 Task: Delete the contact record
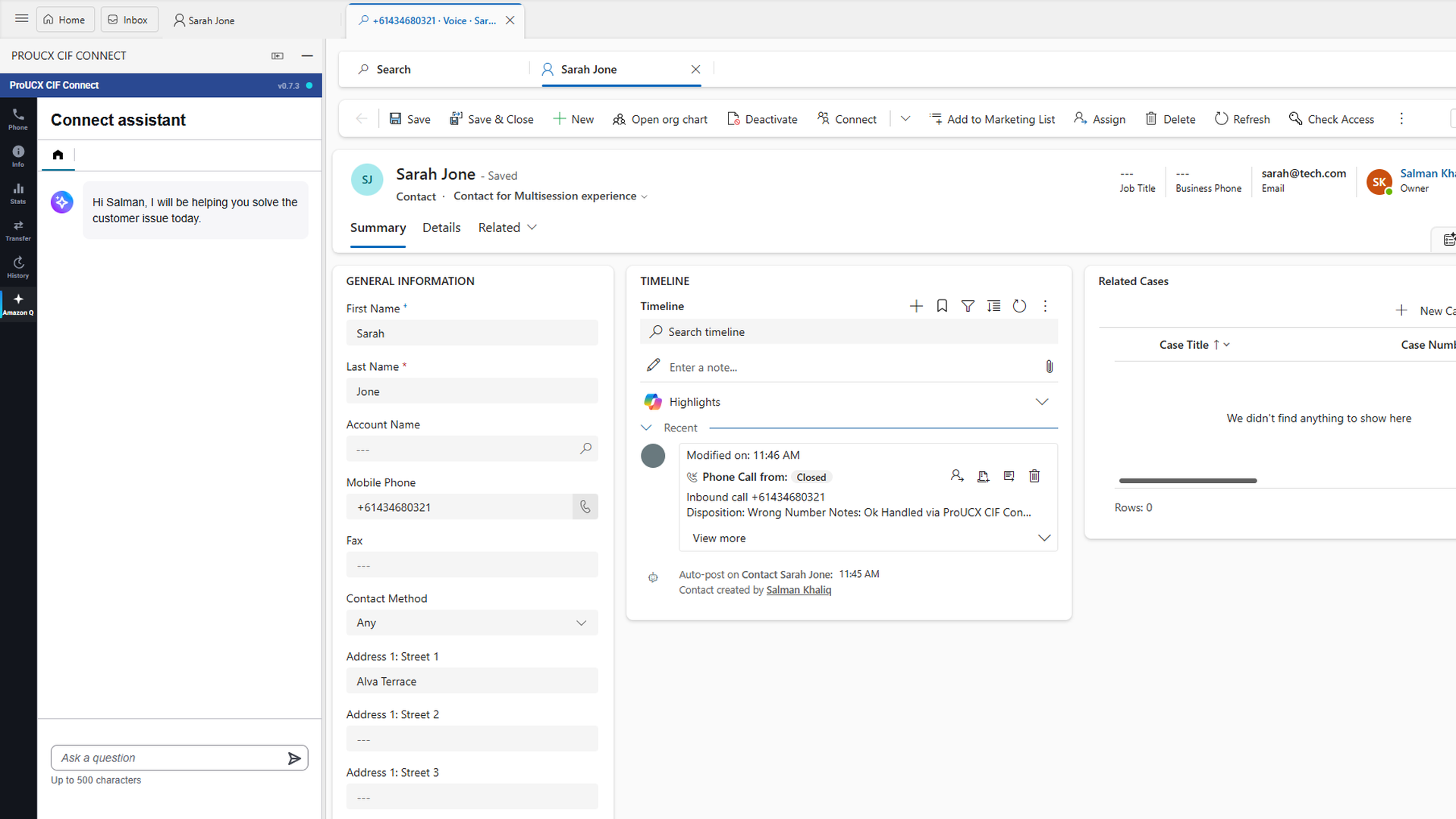[1170, 119]
